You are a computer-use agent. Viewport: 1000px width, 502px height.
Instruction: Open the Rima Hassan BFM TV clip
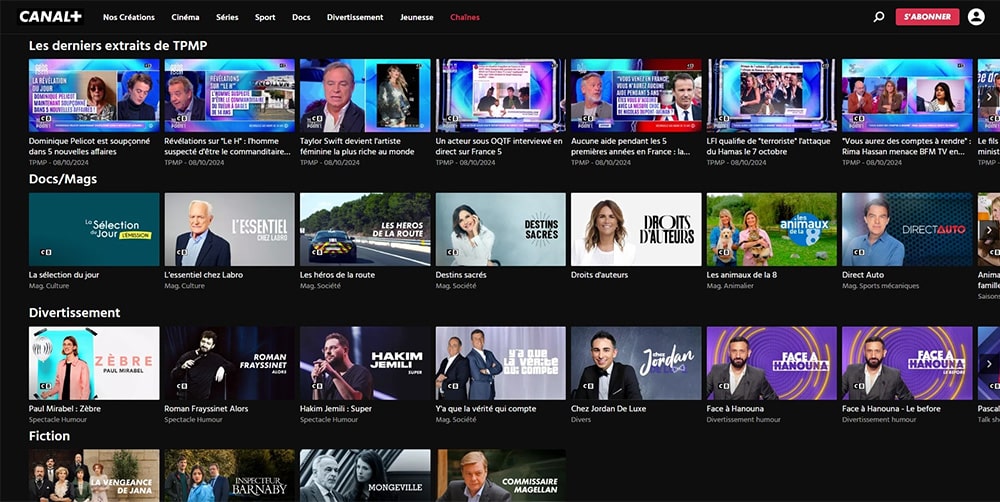click(908, 96)
